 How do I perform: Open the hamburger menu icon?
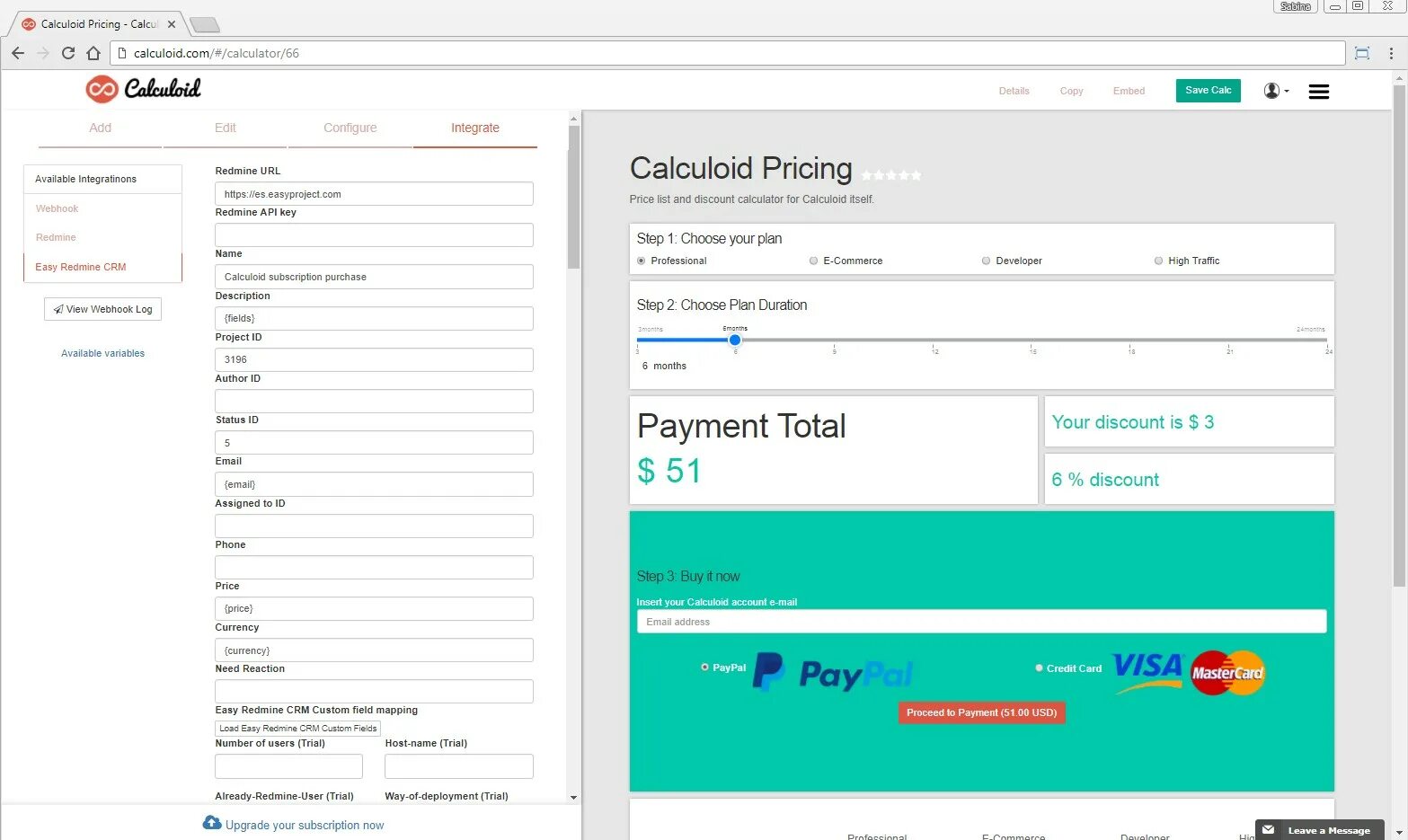pyautogui.click(x=1318, y=92)
